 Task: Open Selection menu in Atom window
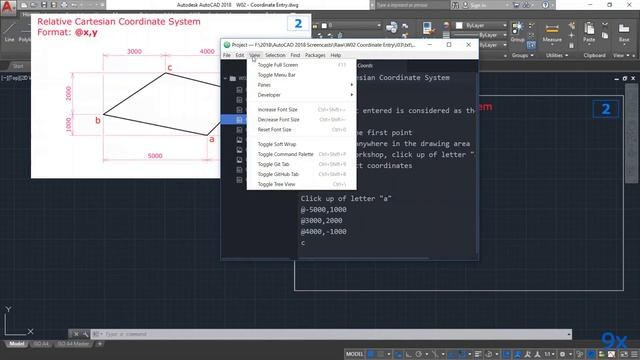(x=275, y=55)
